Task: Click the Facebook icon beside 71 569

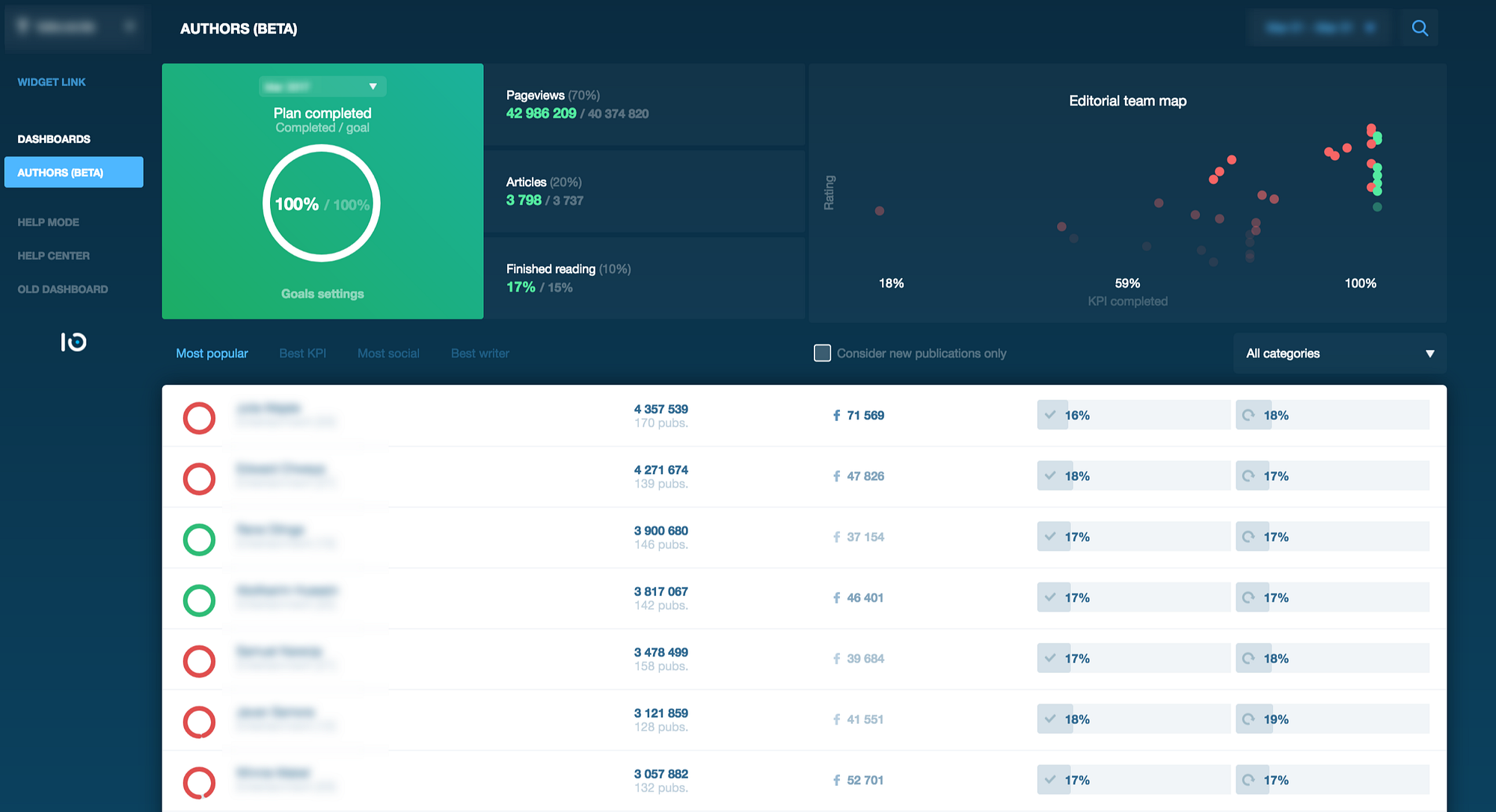Action: coord(836,416)
